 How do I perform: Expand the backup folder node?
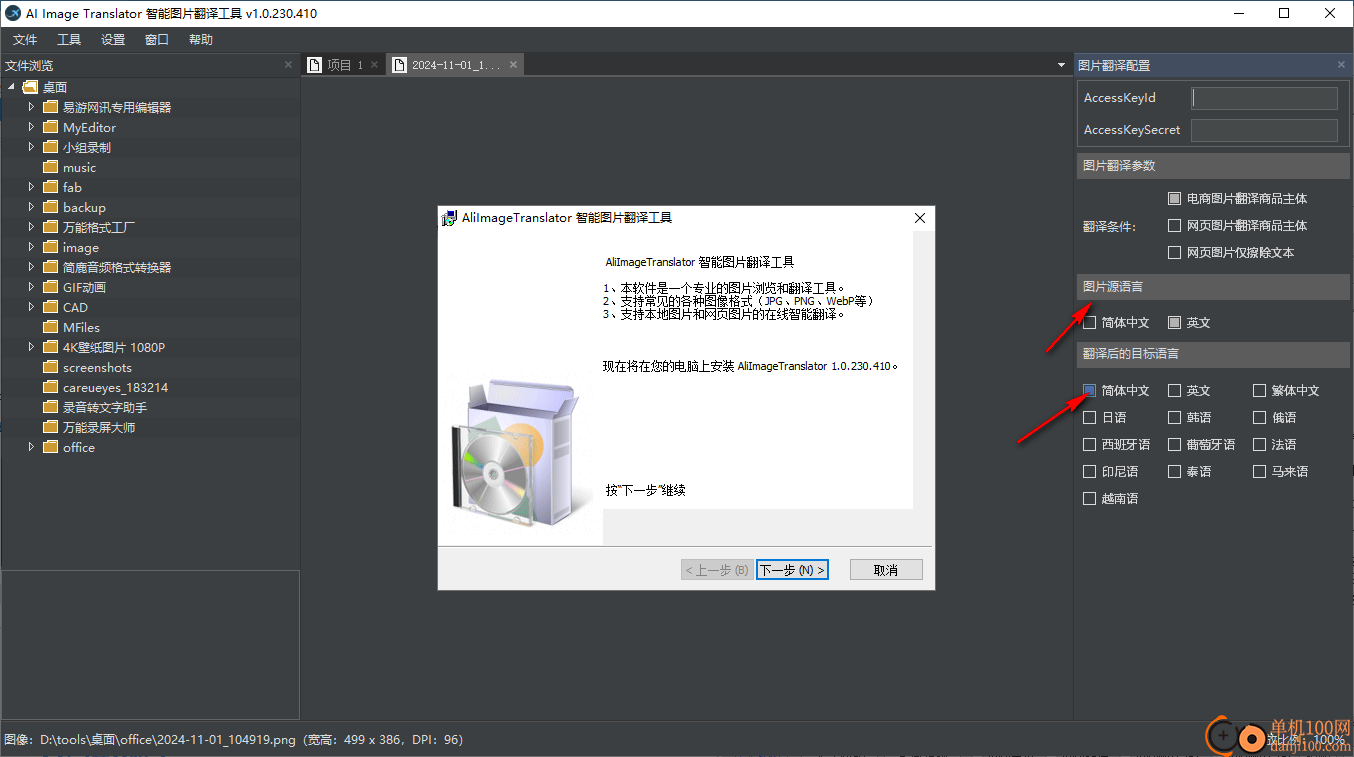point(31,207)
